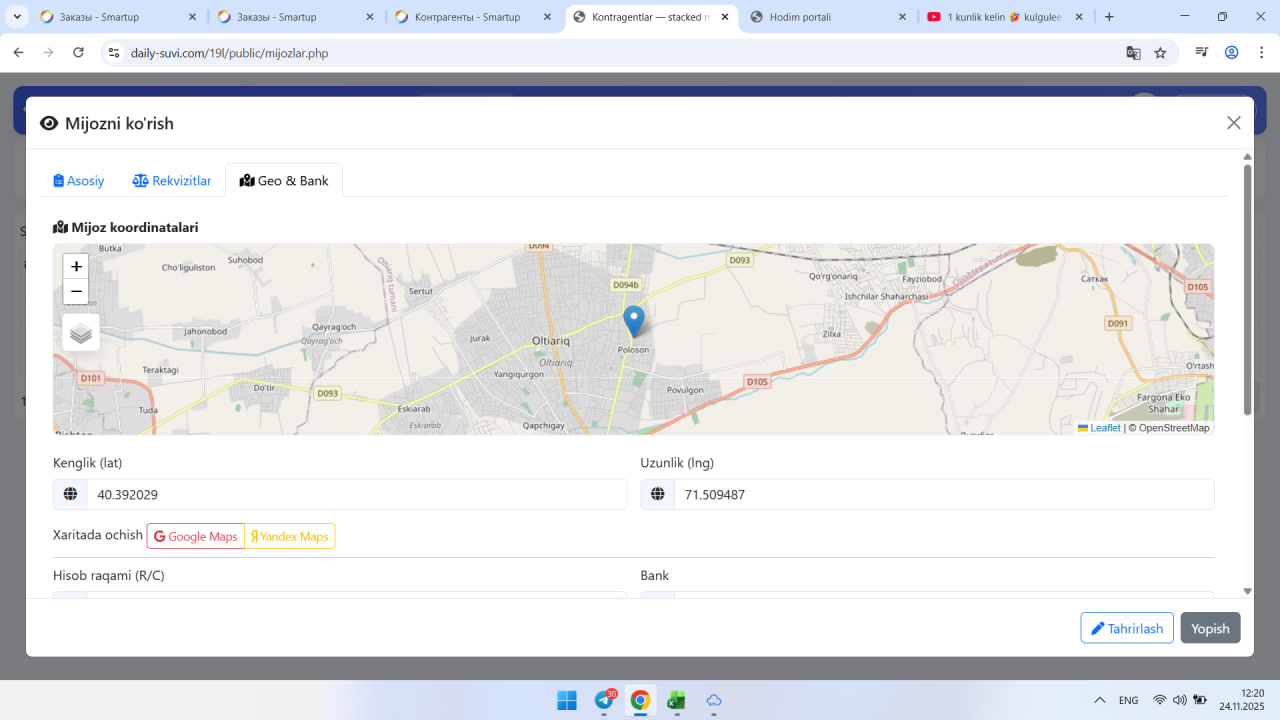Click the Tahrirlash edit button

point(1126,628)
